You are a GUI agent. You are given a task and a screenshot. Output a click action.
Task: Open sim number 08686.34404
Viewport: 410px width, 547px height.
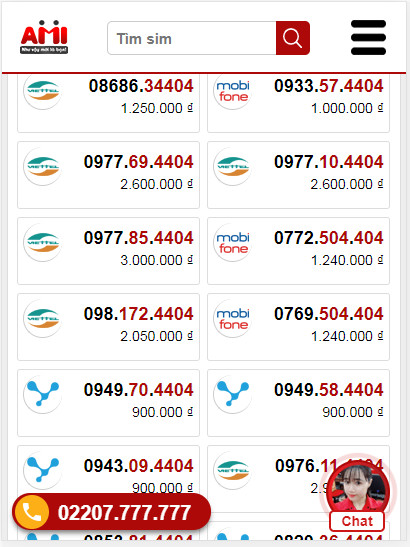[x=141, y=86]
